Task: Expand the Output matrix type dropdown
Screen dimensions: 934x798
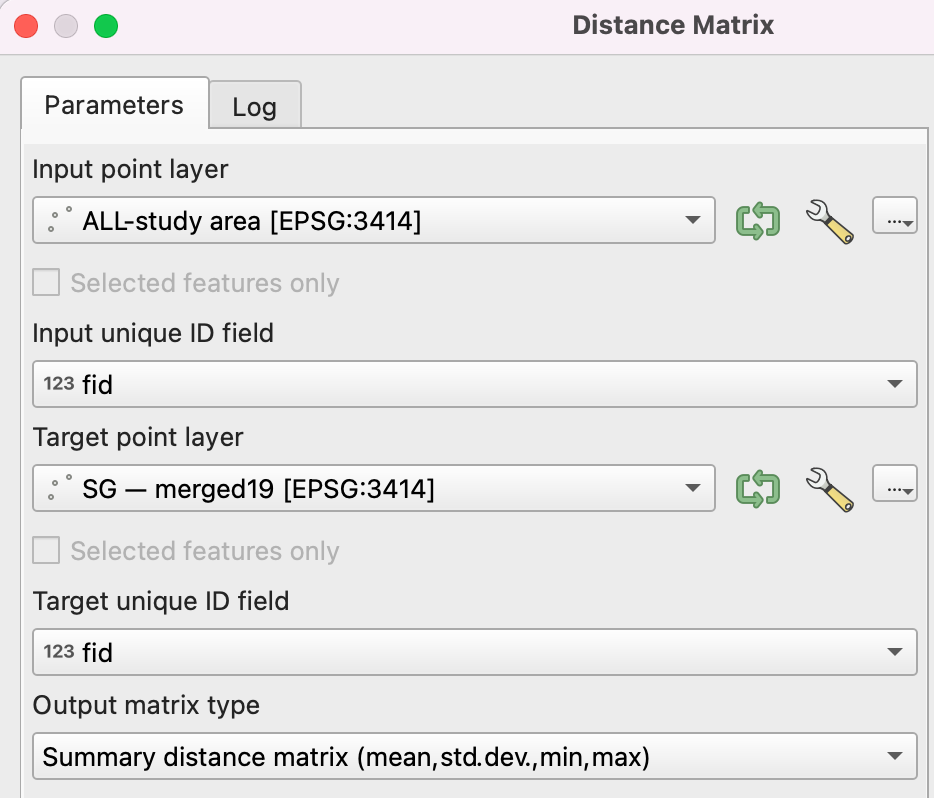Action: (894, 758)
